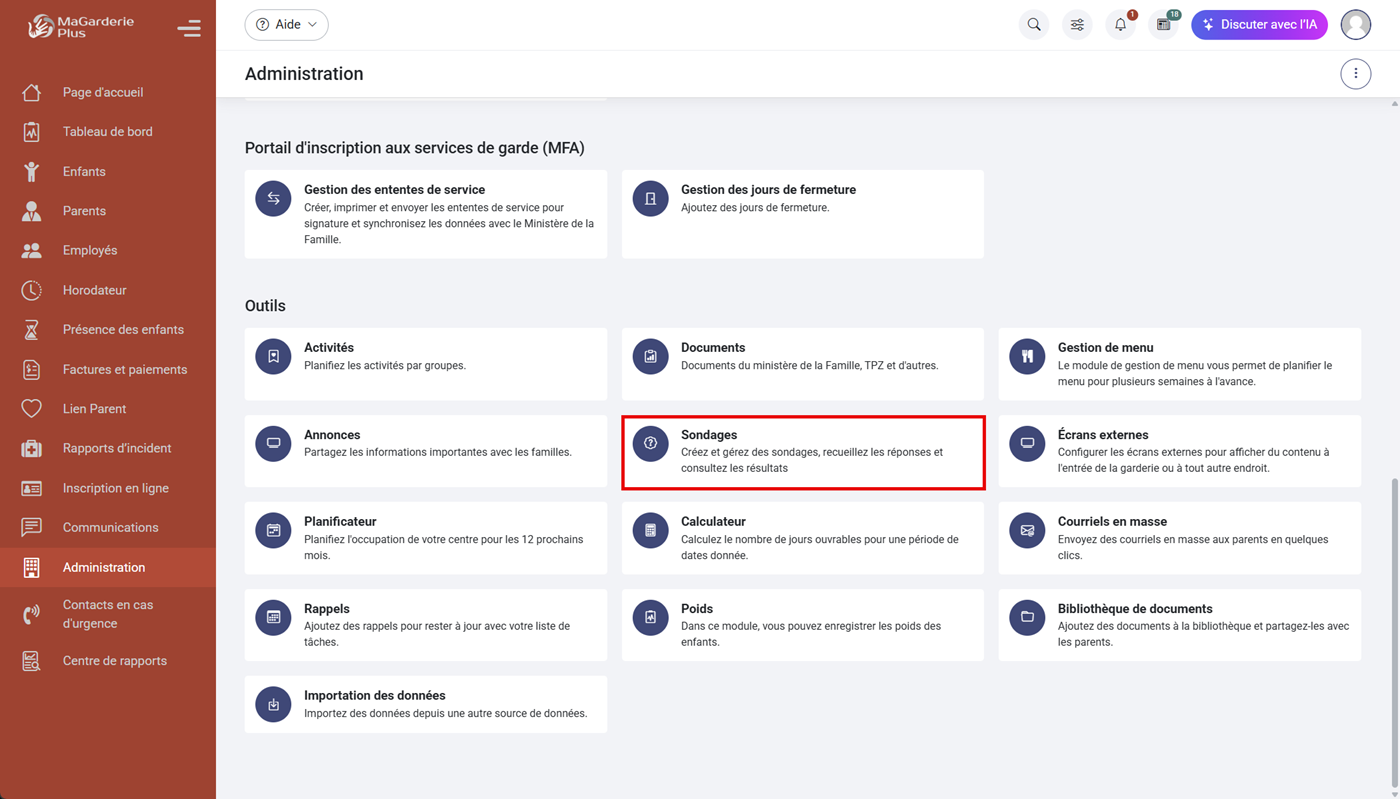Click the Sondages question mark icon

coord(650,443)
